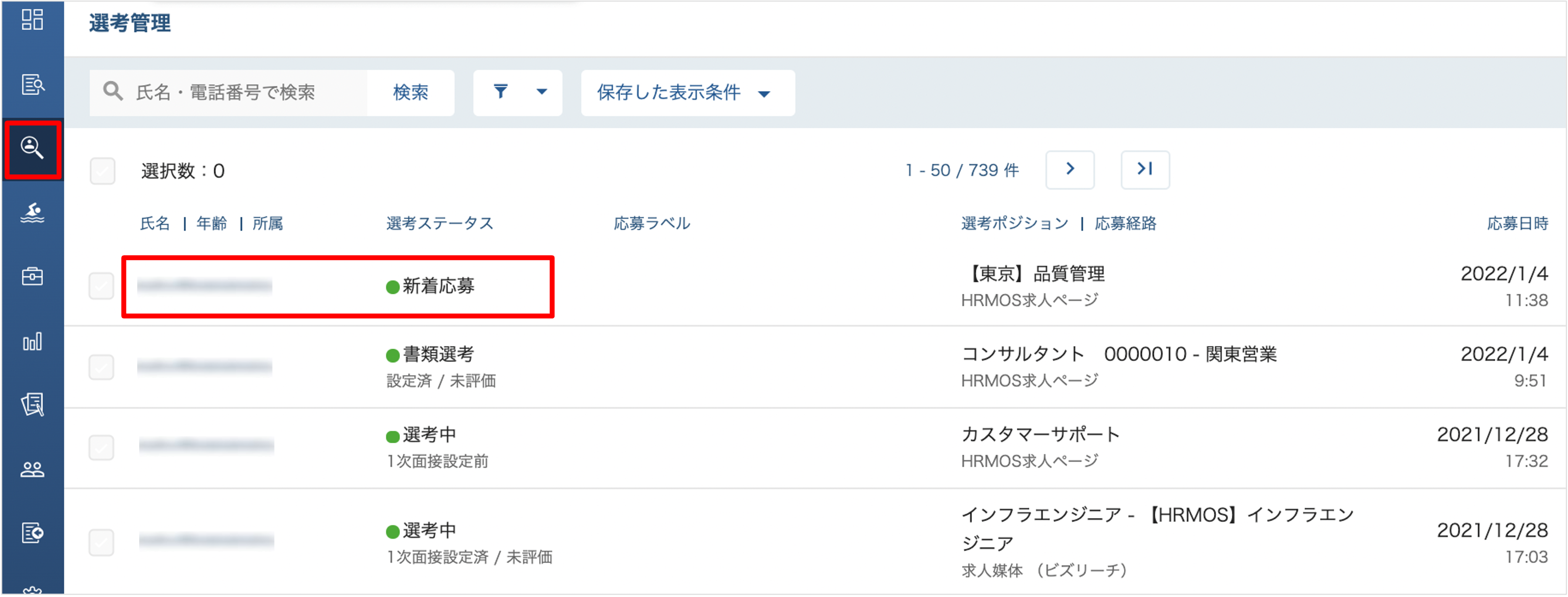This screenshot has width=1568, height=597.
Task: Click the funnel filter icon
Action: (500, 92)
